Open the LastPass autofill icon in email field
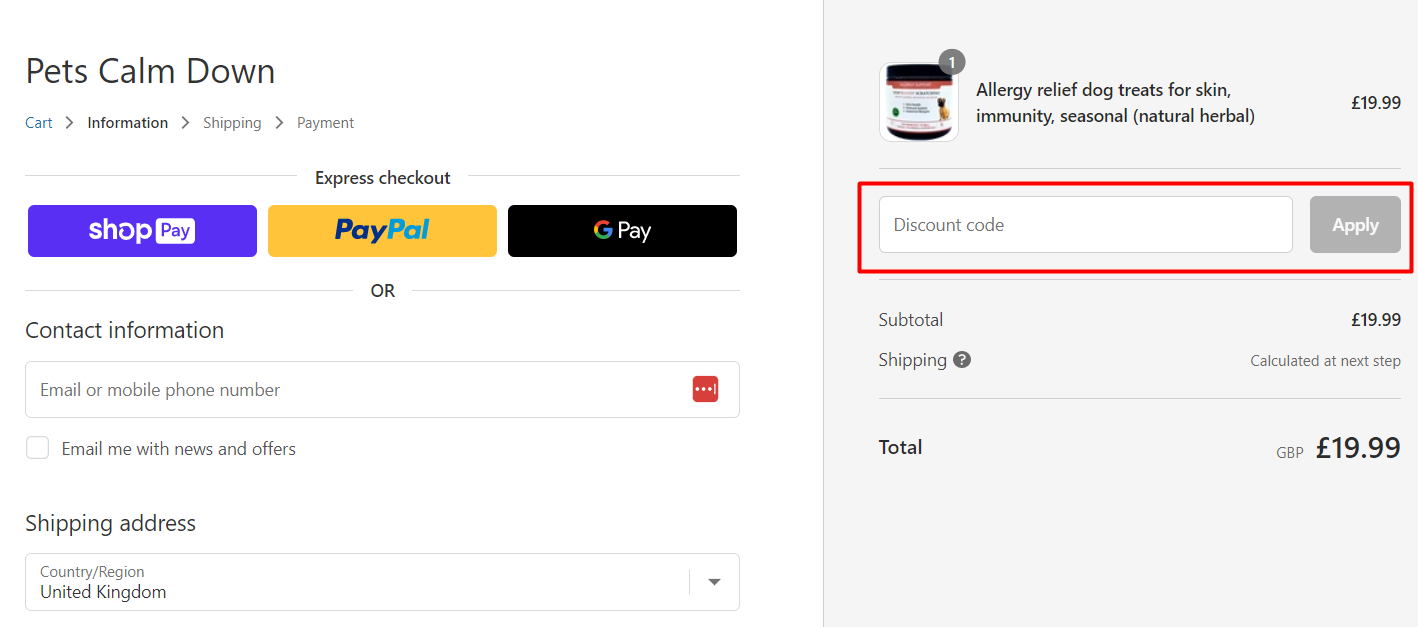The image size is (1418, 627). 705,389
